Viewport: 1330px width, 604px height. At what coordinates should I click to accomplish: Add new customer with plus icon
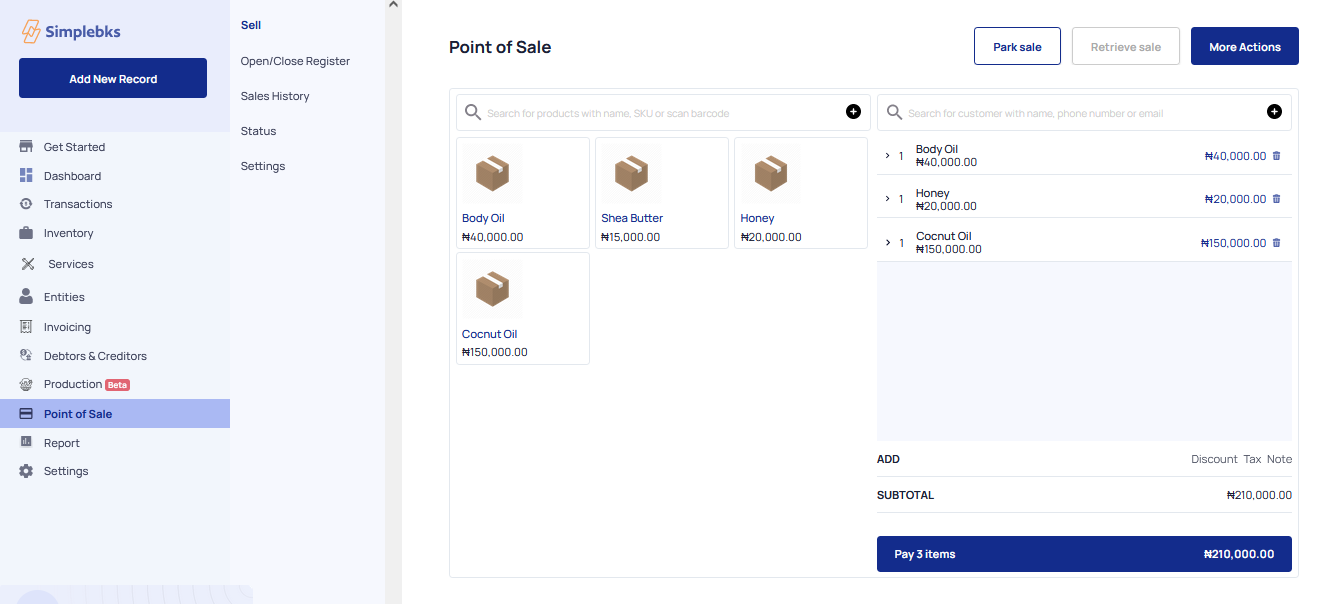pyautogui.click(x=1274, y=112)
